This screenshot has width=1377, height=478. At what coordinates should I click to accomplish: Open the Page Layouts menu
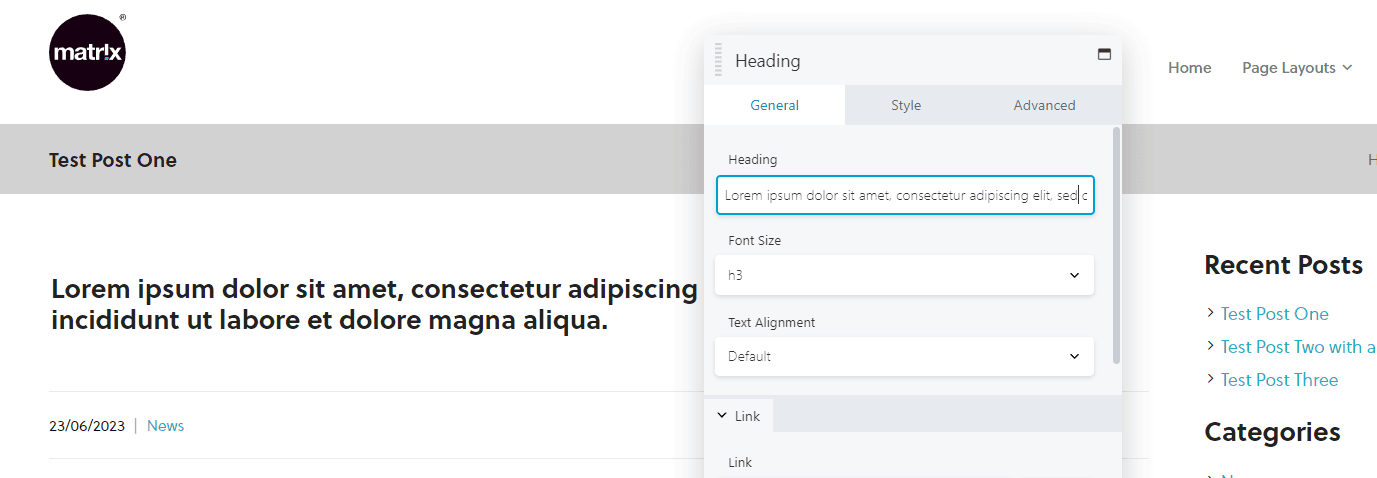pyautogui.click(x=1288, y=68)
